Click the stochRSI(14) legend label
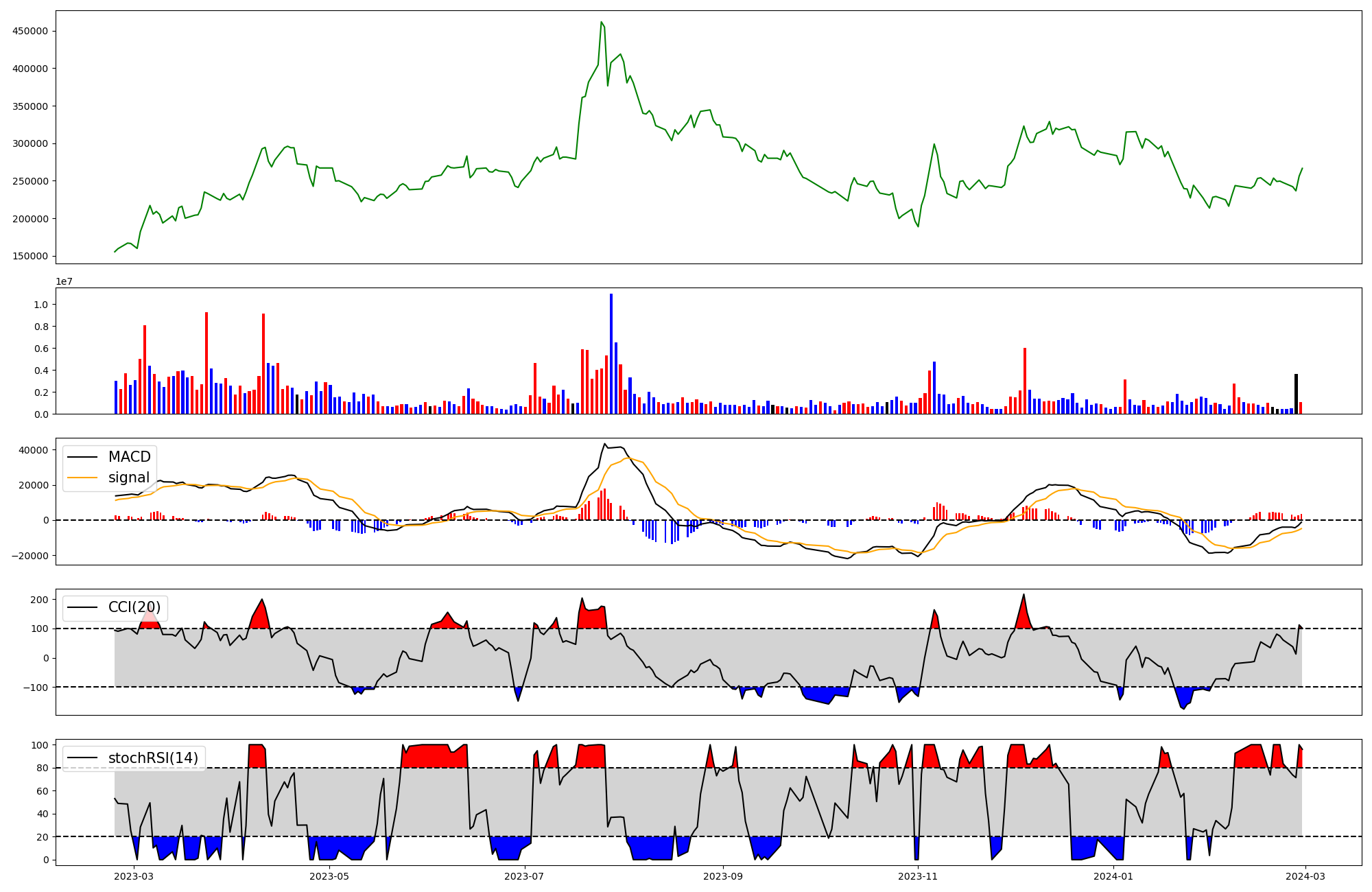 tap(153, 758)
